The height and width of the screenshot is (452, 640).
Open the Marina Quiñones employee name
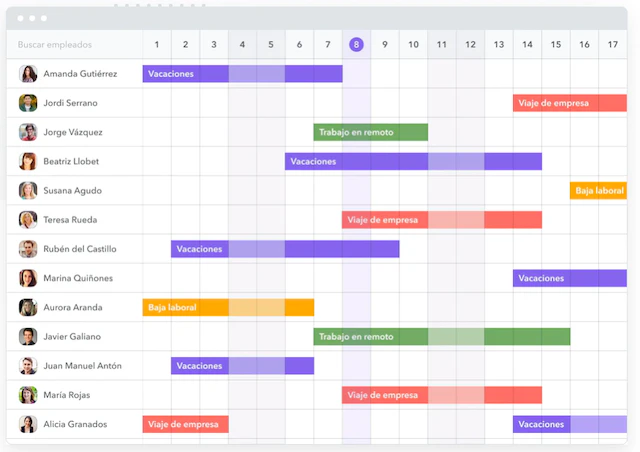[x=78, y=278]
